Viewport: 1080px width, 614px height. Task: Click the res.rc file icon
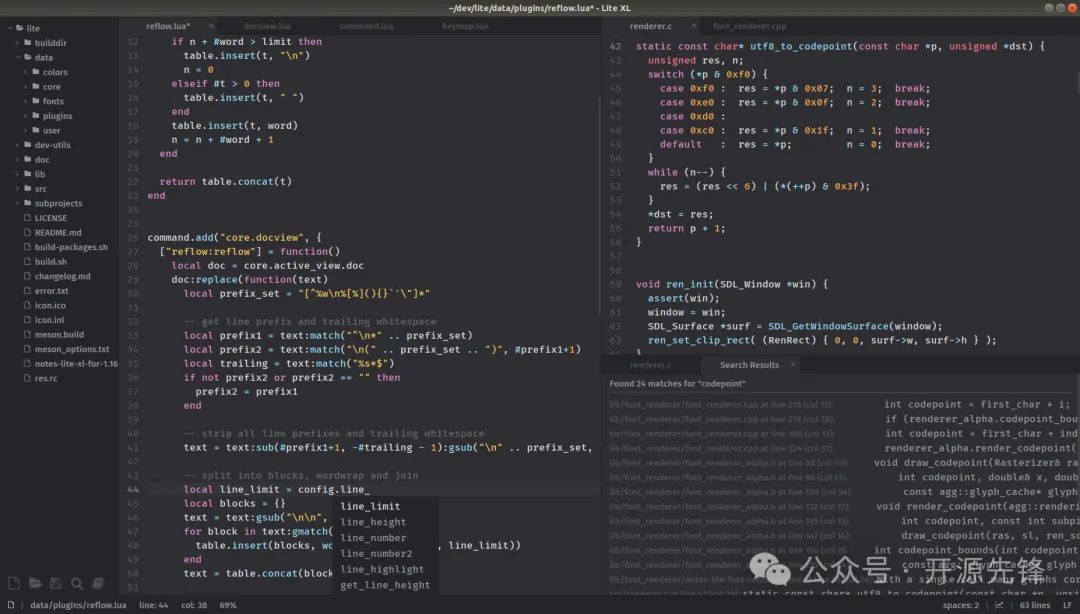pyautogui.click(x=28, y=378)
